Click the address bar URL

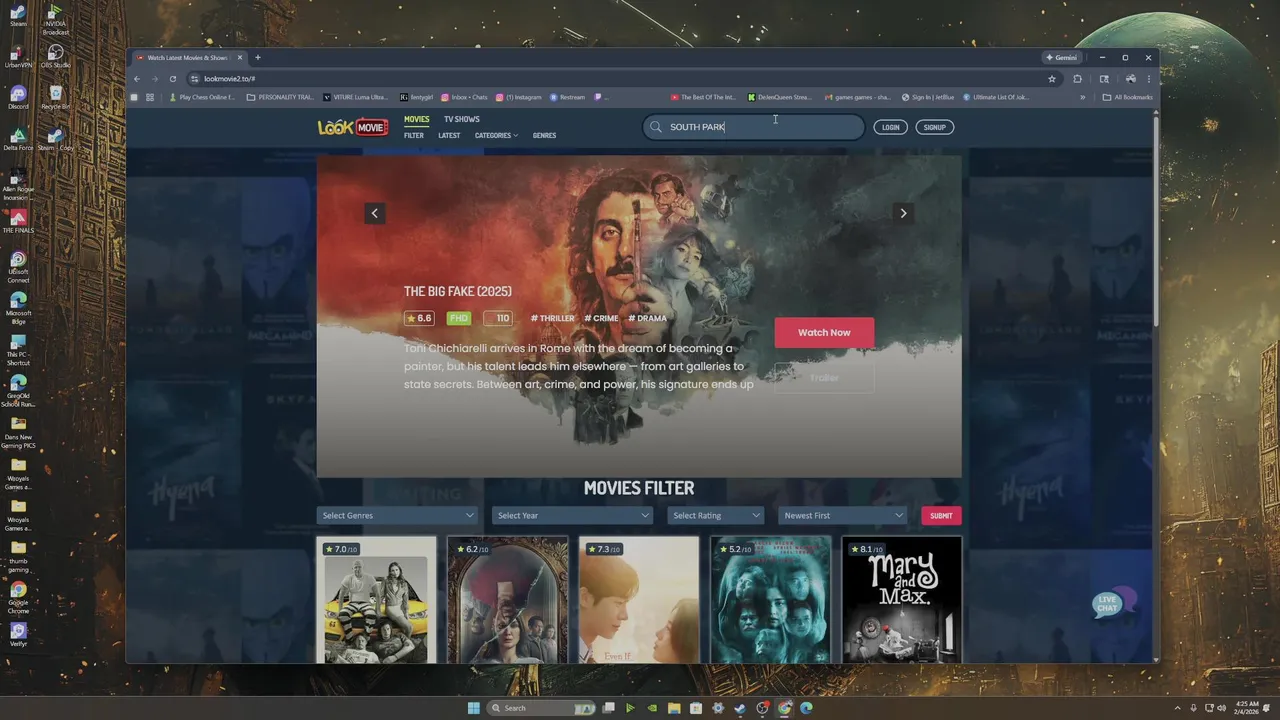click(x=230, y=79)
